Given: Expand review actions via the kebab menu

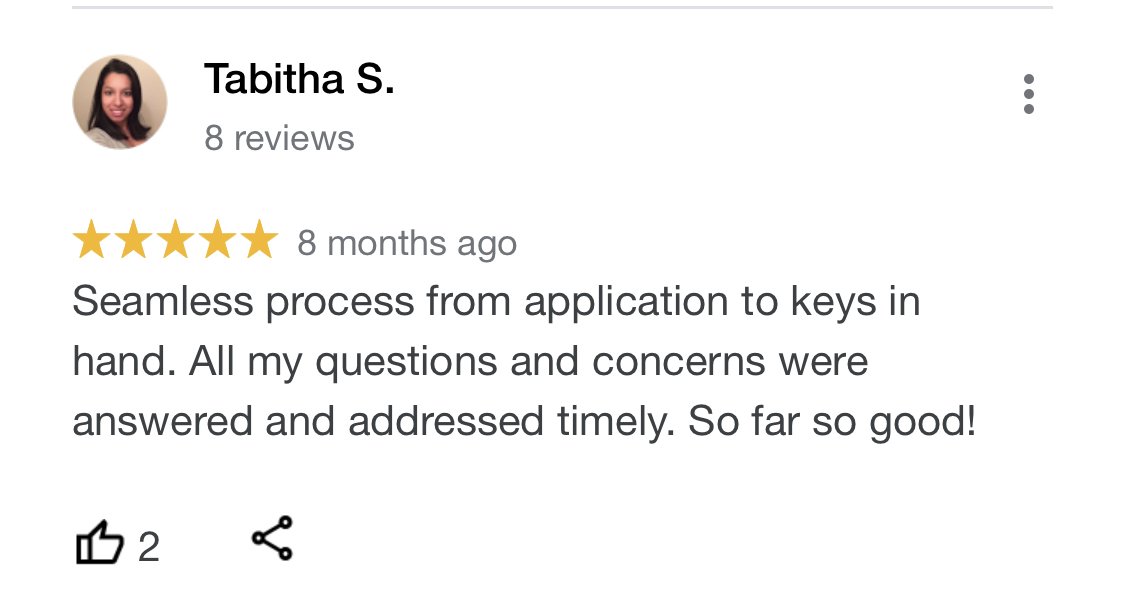Looking at the screenshot, I should [1029, 95].
